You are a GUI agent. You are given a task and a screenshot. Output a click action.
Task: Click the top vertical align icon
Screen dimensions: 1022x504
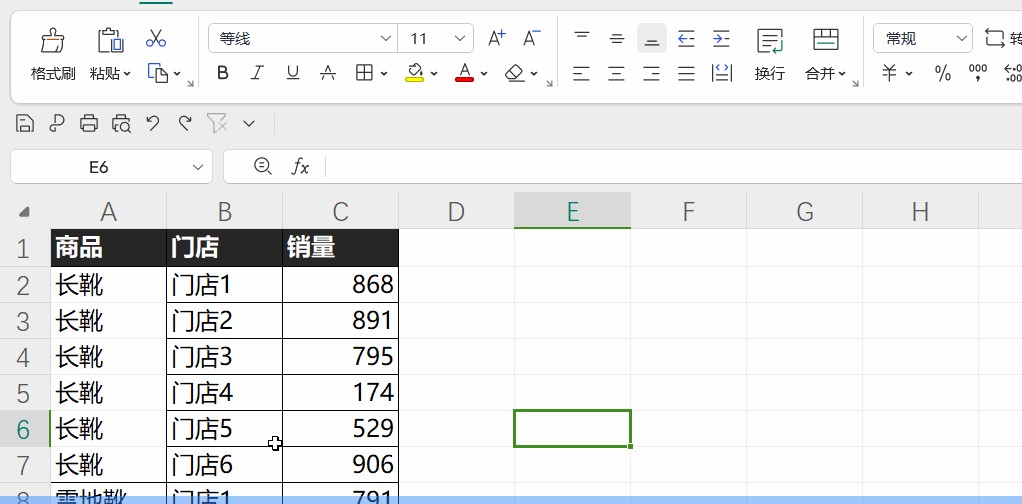581,38
